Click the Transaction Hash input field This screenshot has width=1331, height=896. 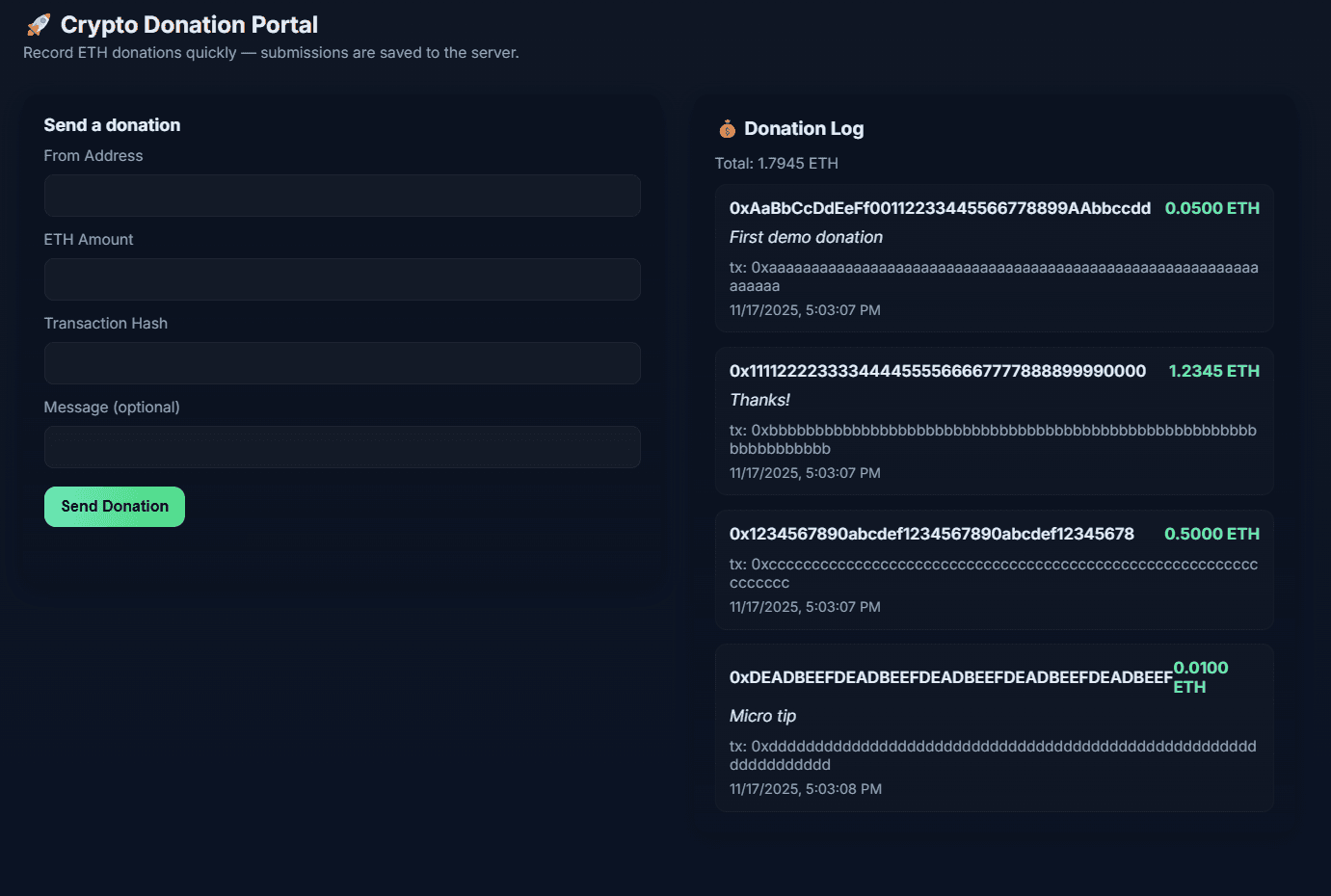click(341, 363)
